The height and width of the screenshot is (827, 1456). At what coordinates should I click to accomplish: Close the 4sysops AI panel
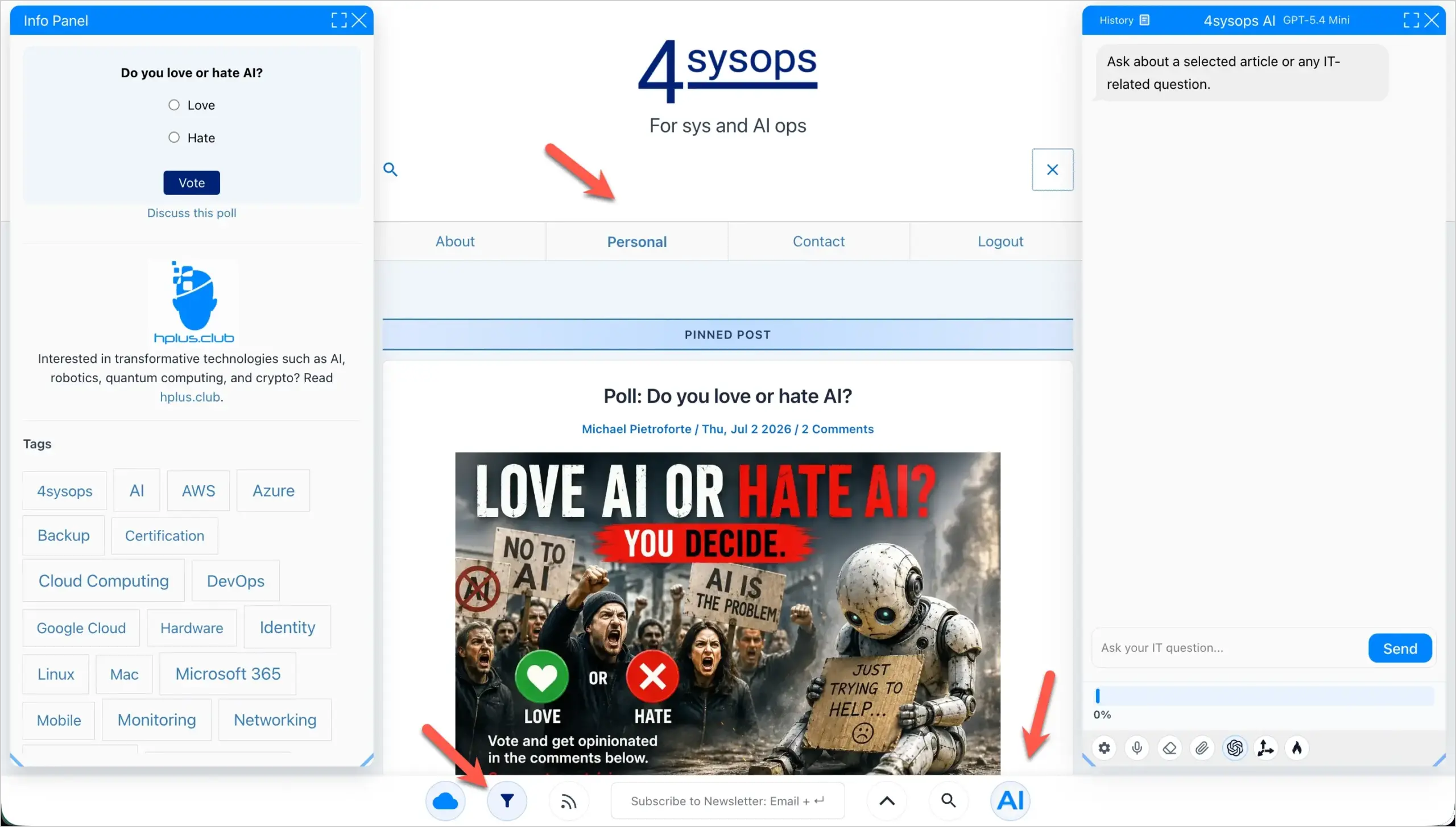pyautogui.click(x=1432, y=20)
